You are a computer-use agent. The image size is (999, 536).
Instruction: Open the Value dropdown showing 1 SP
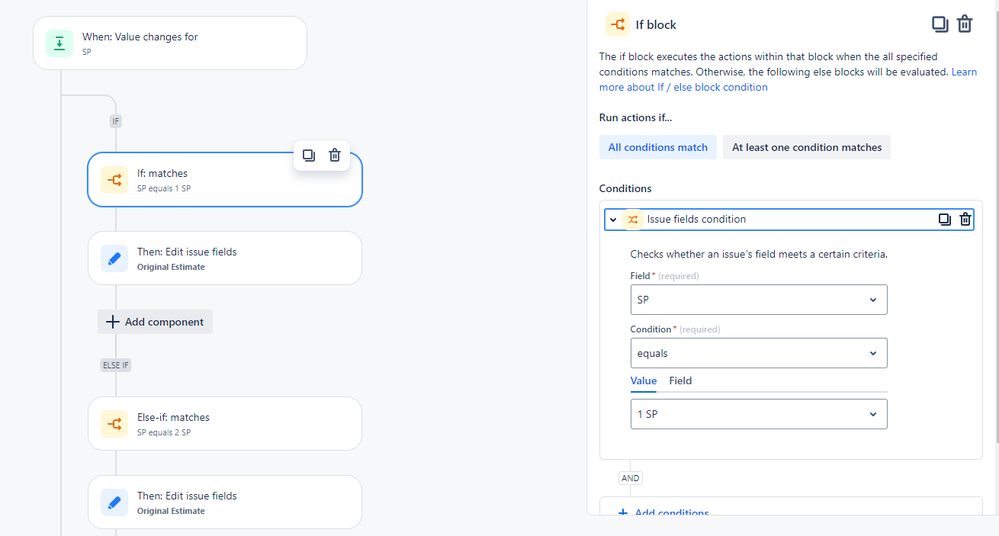[758, 414]
